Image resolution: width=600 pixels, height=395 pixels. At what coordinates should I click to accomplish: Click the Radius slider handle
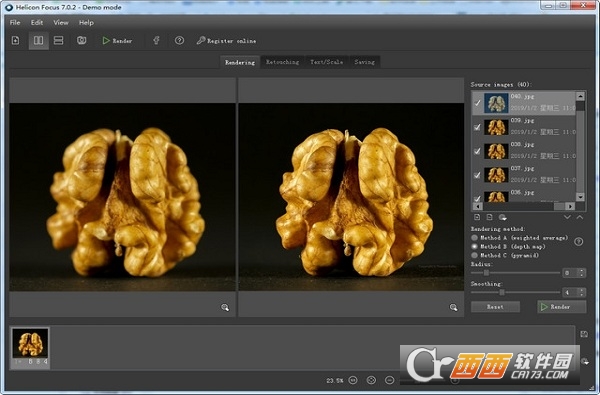pos(486,273)
